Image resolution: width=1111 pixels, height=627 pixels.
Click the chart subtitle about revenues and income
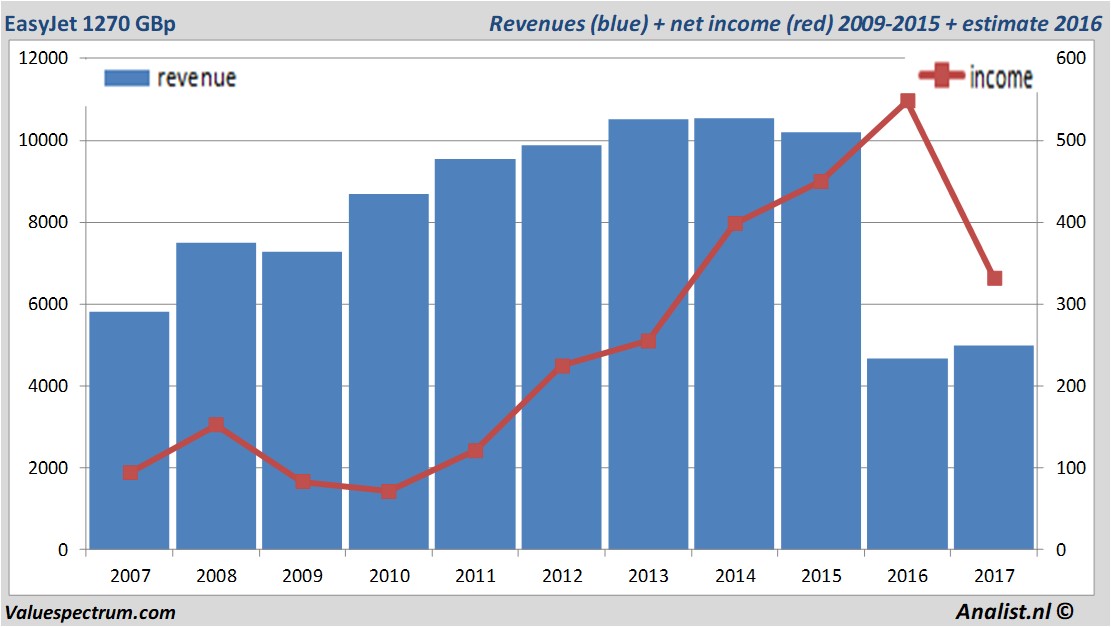793,24
